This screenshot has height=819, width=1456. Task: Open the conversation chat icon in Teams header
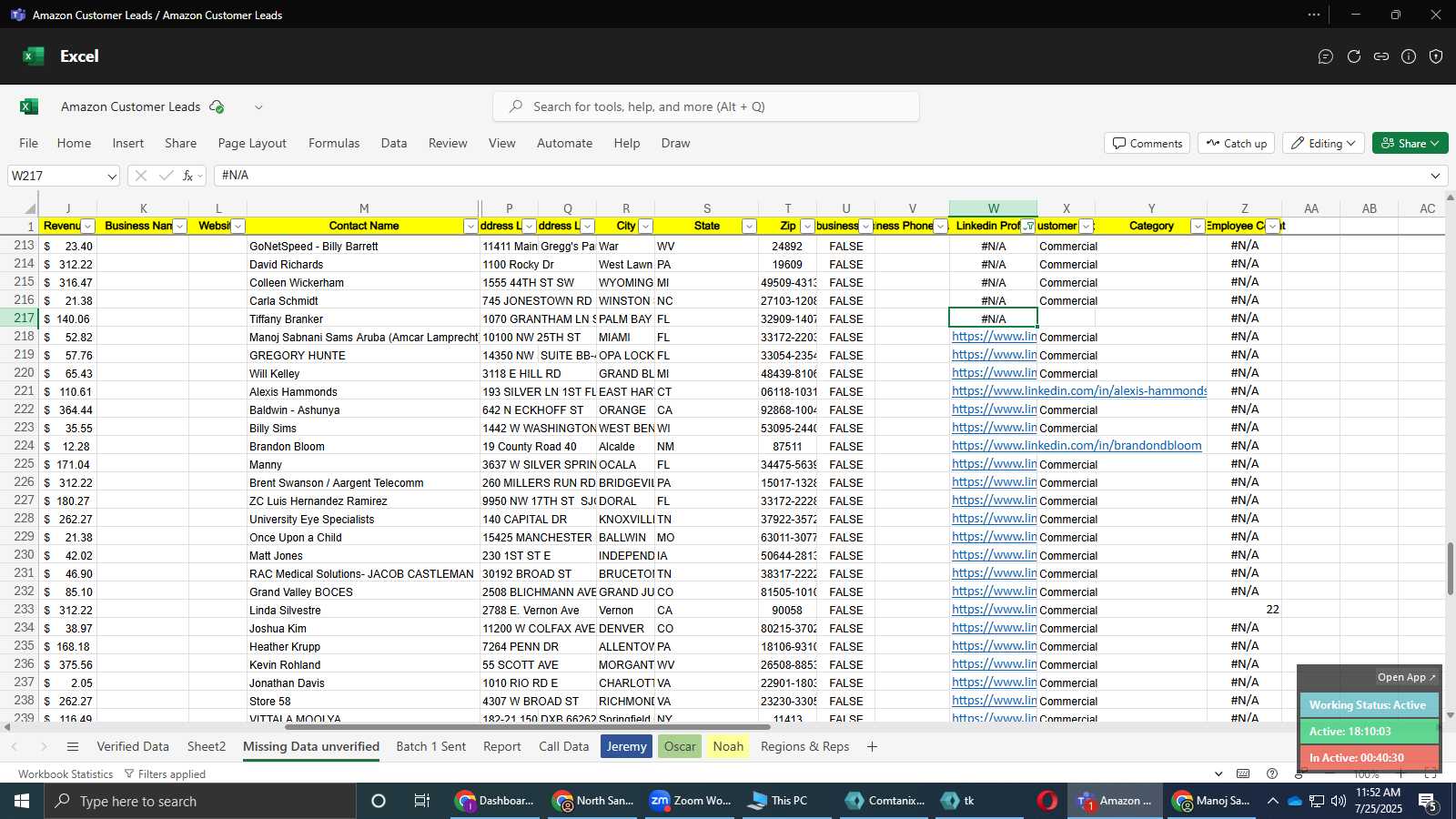click(x=1326, y=56)
